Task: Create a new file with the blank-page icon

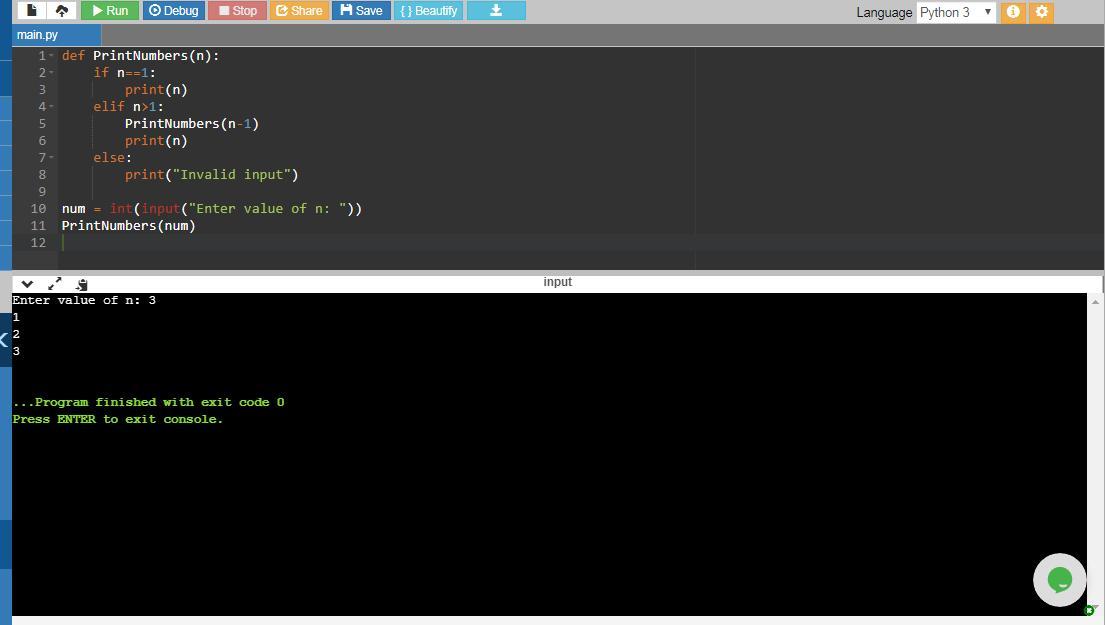Action: 31,11
